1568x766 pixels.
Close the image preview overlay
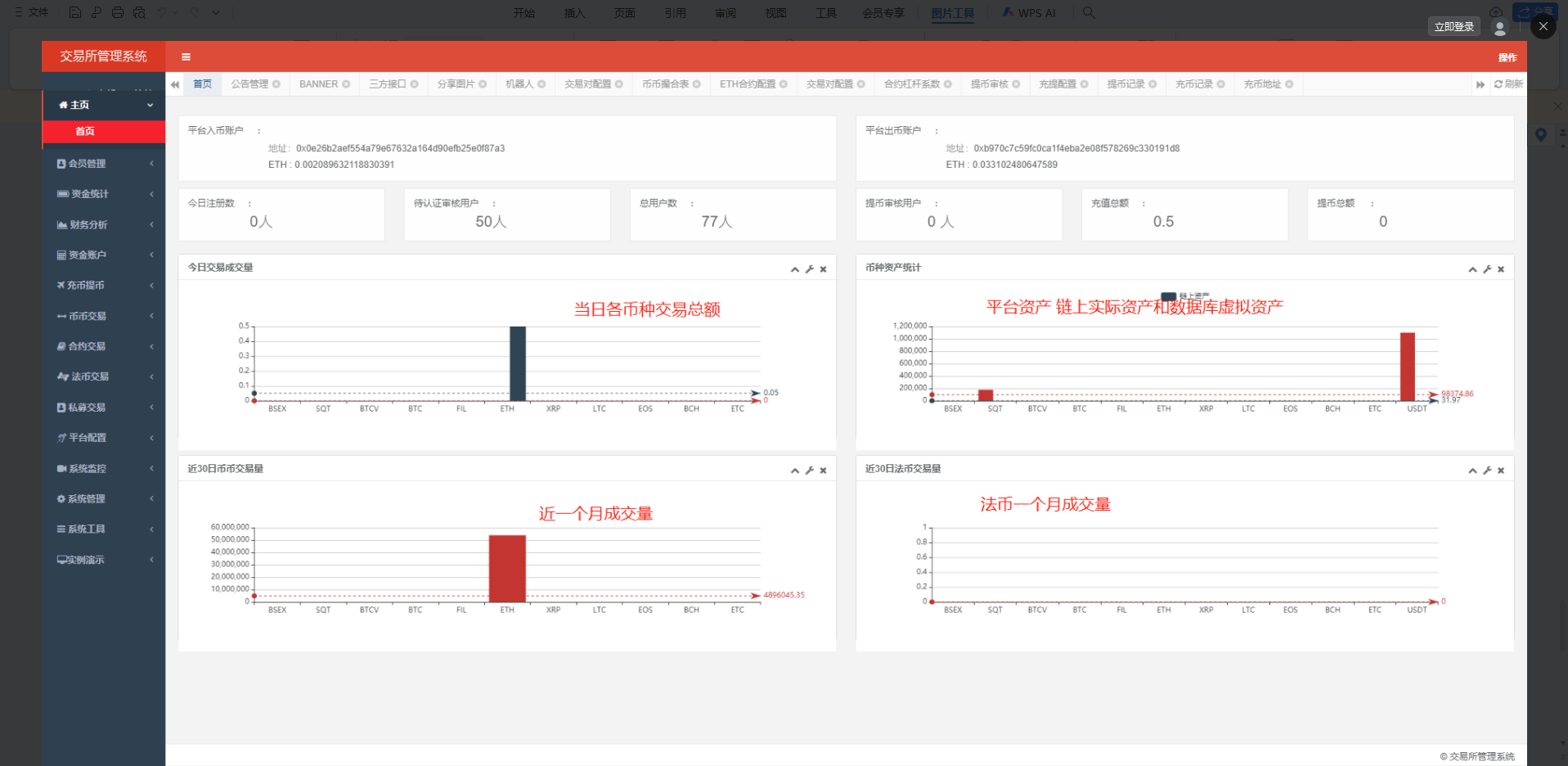(x=1543, y=26)
